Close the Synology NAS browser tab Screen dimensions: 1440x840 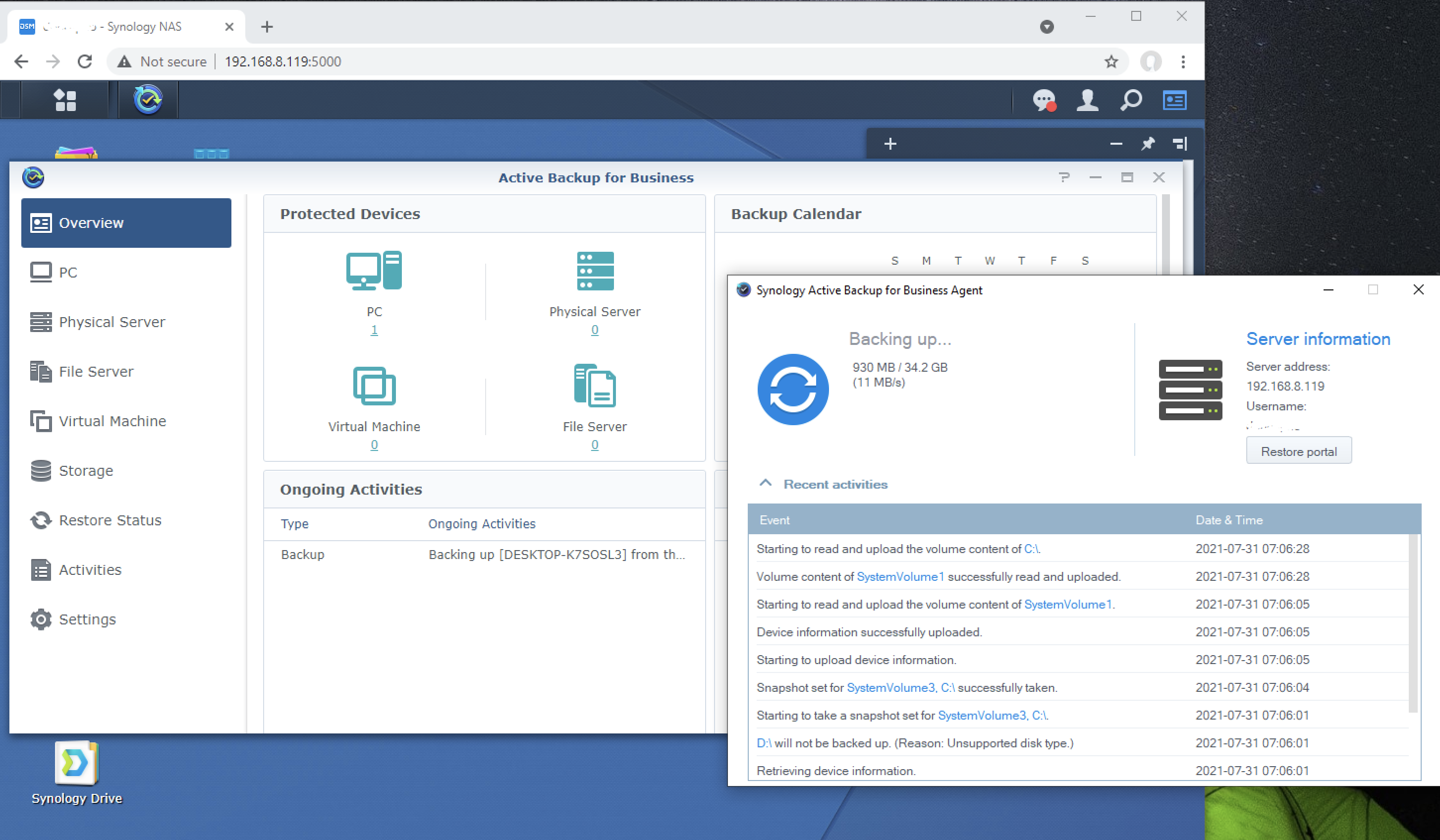(229, 27)
